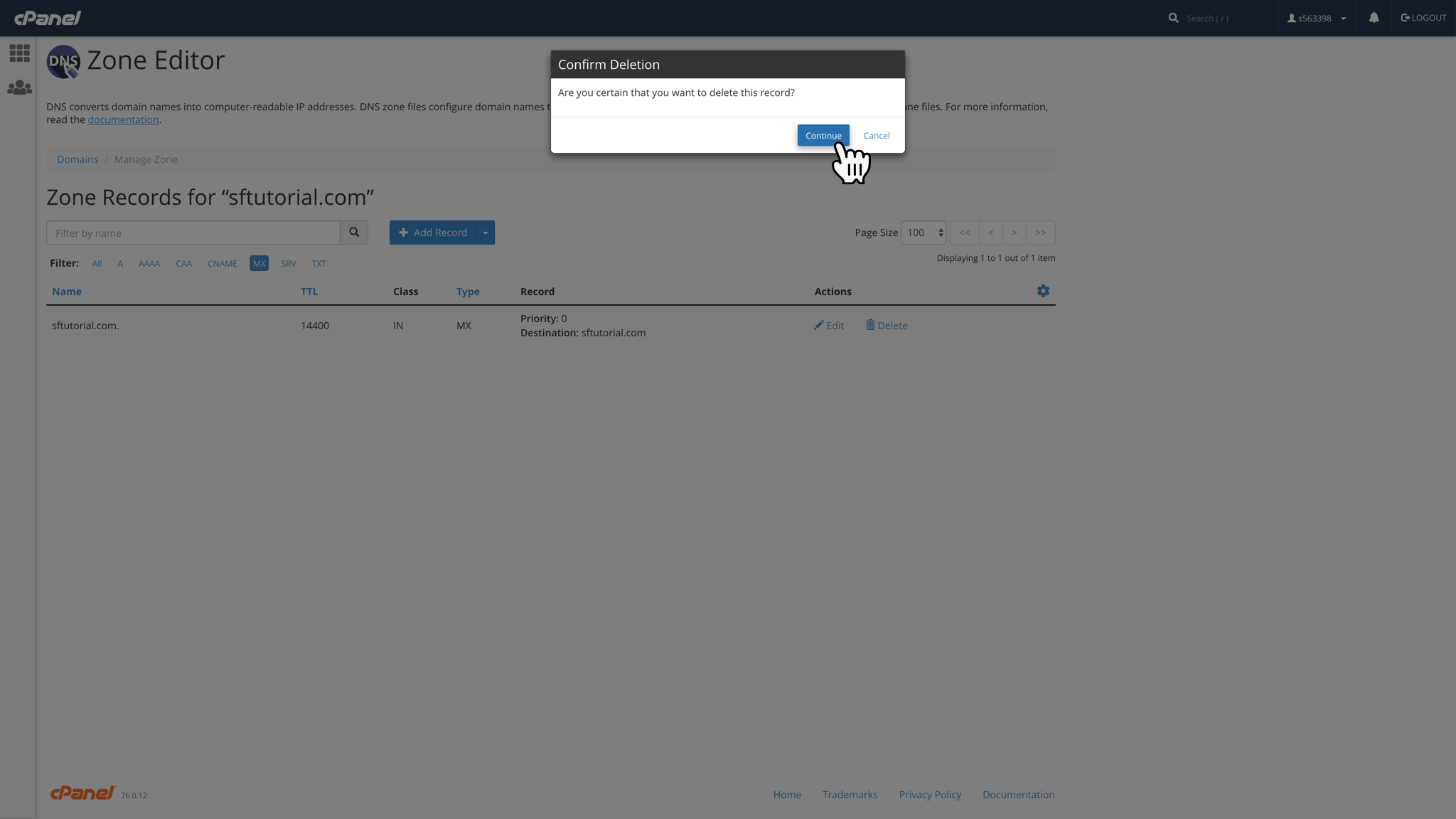Open the Page Size selector
The width and height of the screenshot is (1456, 819).
tap(924, 232)
